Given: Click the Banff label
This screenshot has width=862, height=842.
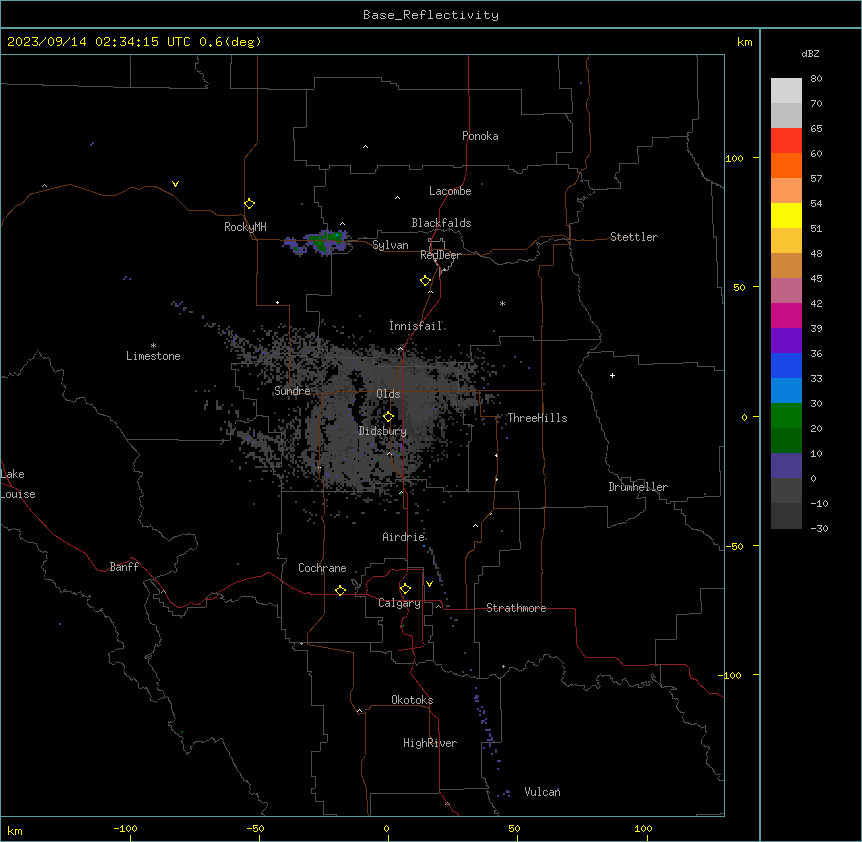Looking at the screenshot, I should point(124,567).
